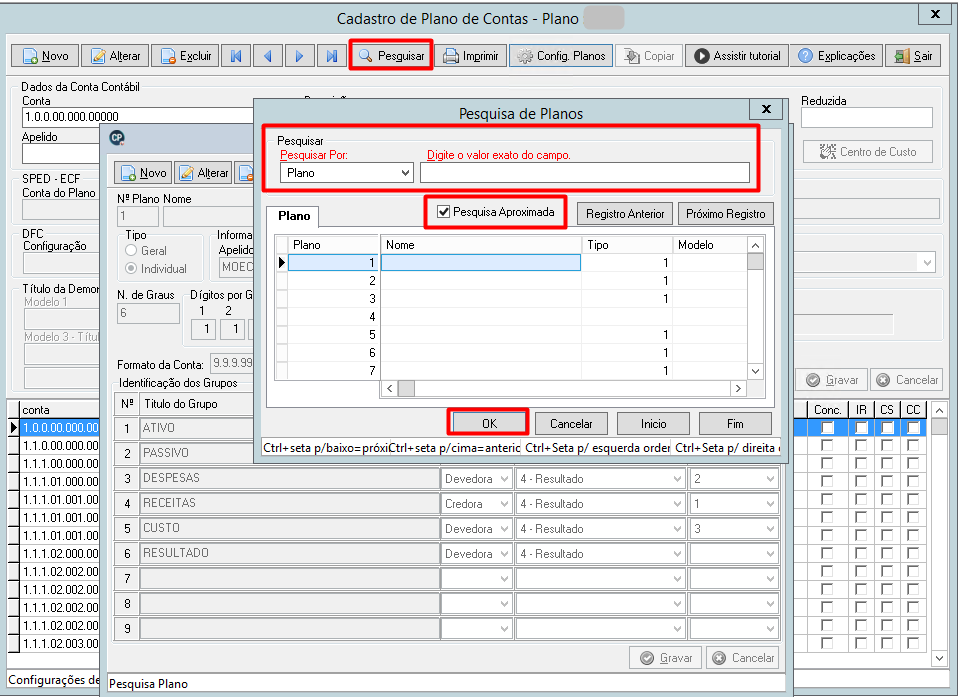
Task: Play the Assistir tutorial button
Action: coord(736,56)
